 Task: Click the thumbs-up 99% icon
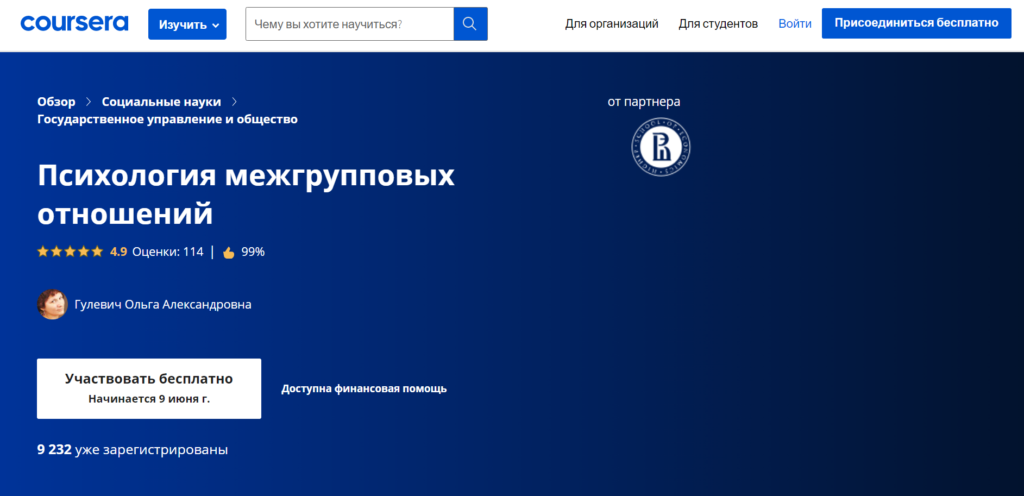click(x=228, y=253)
